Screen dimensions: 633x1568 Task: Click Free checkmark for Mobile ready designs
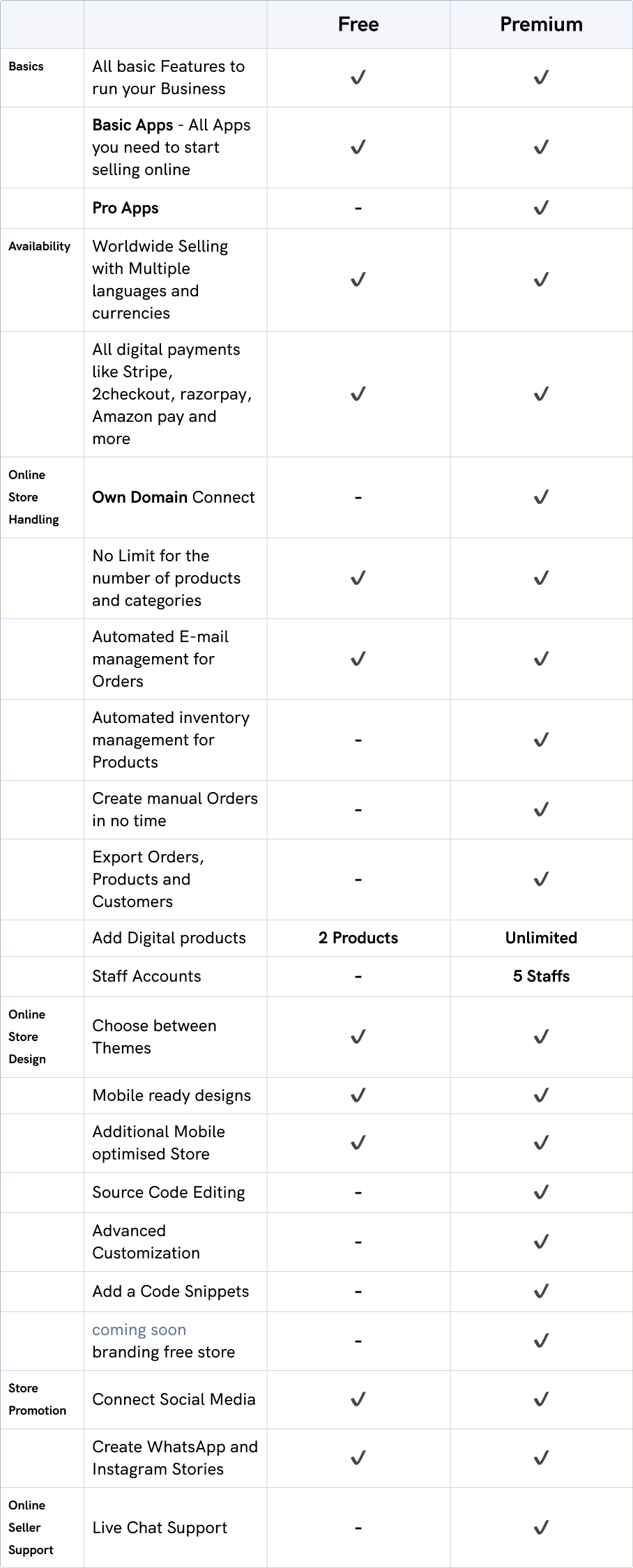358,1095
